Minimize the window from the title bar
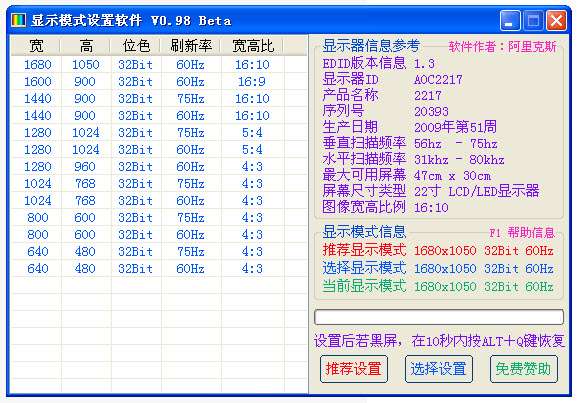 tap(510, 20)
